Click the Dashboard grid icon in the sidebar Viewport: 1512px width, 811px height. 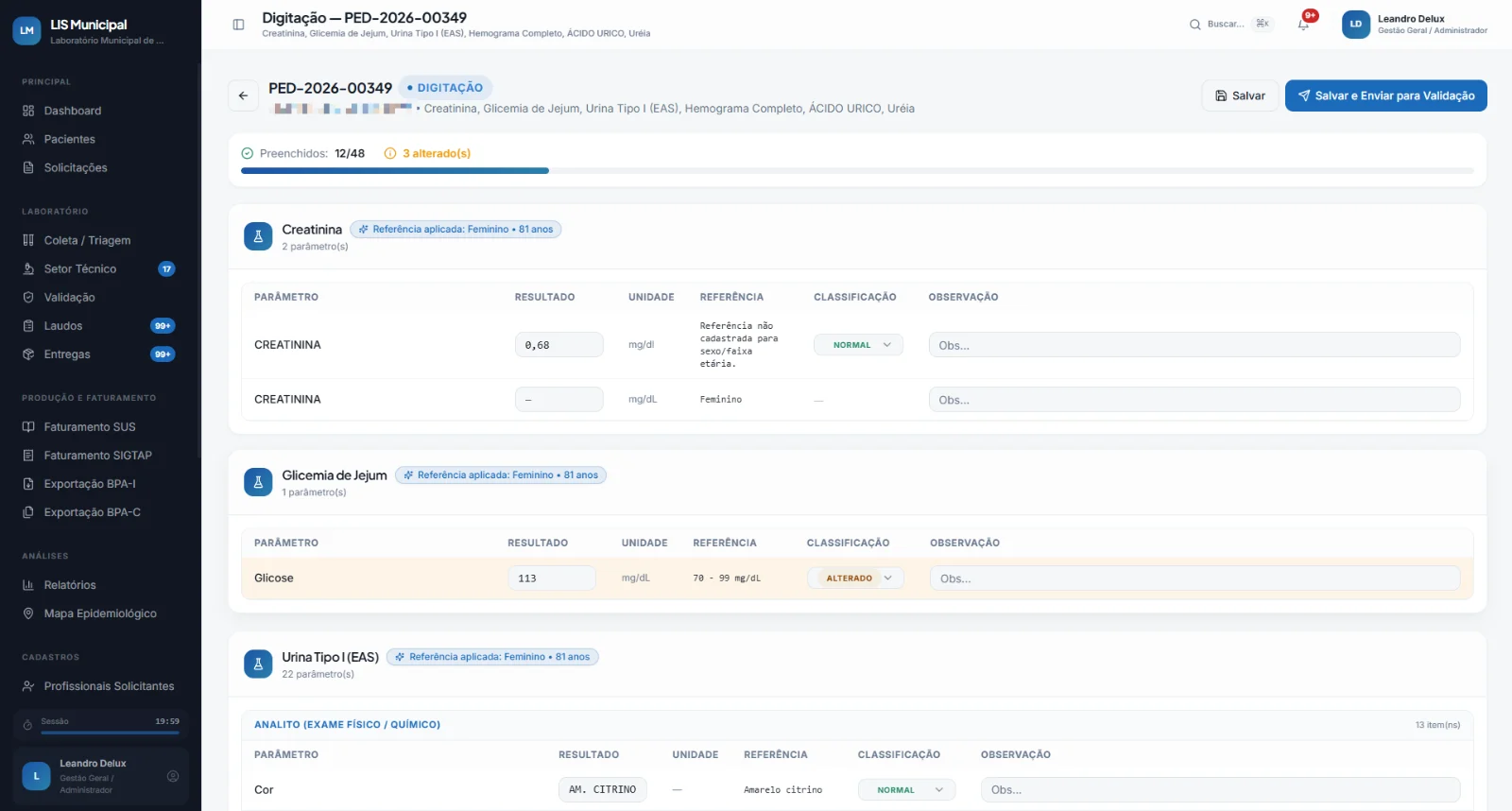pos(28,111)
